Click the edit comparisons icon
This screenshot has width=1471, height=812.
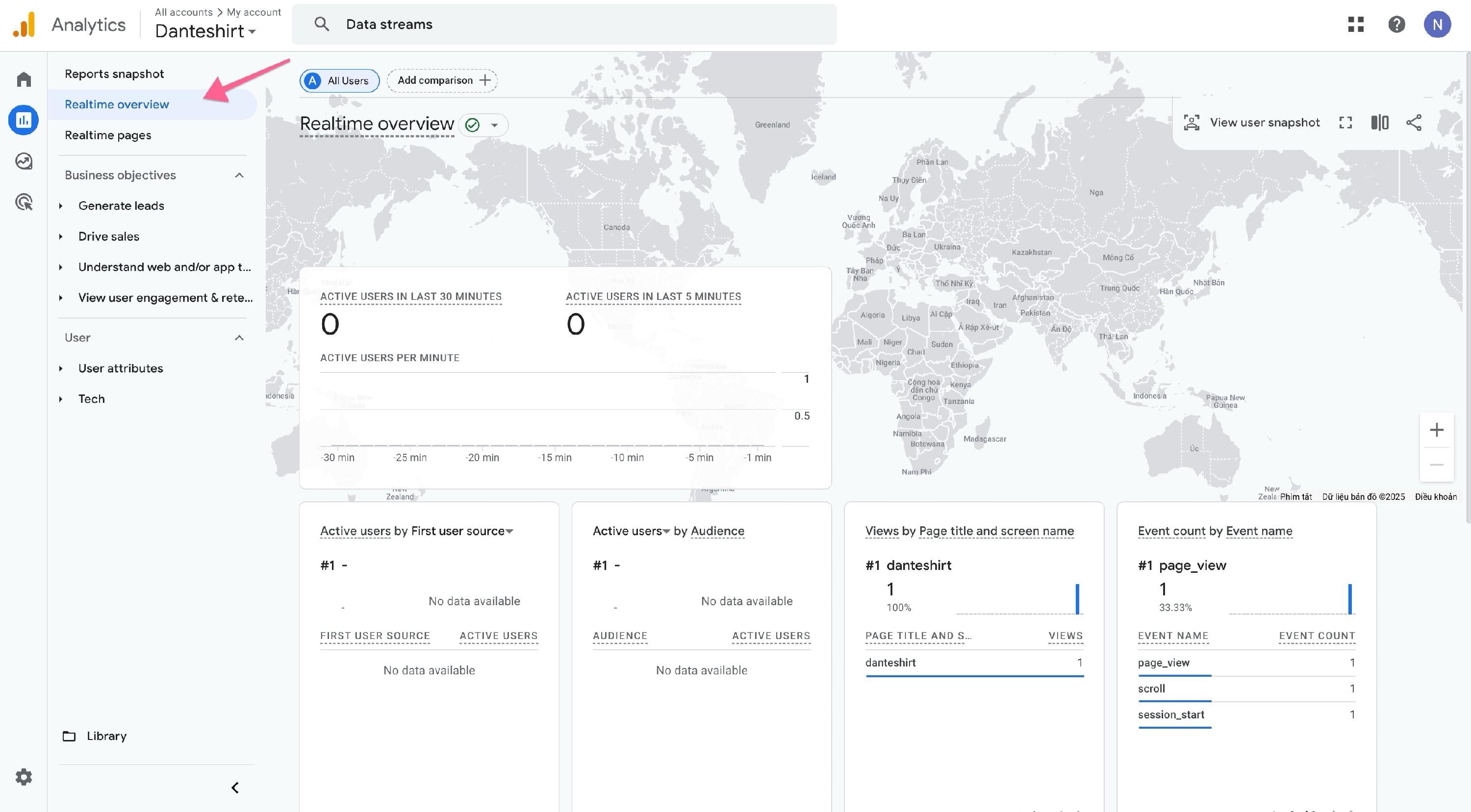pos(1380,123)
